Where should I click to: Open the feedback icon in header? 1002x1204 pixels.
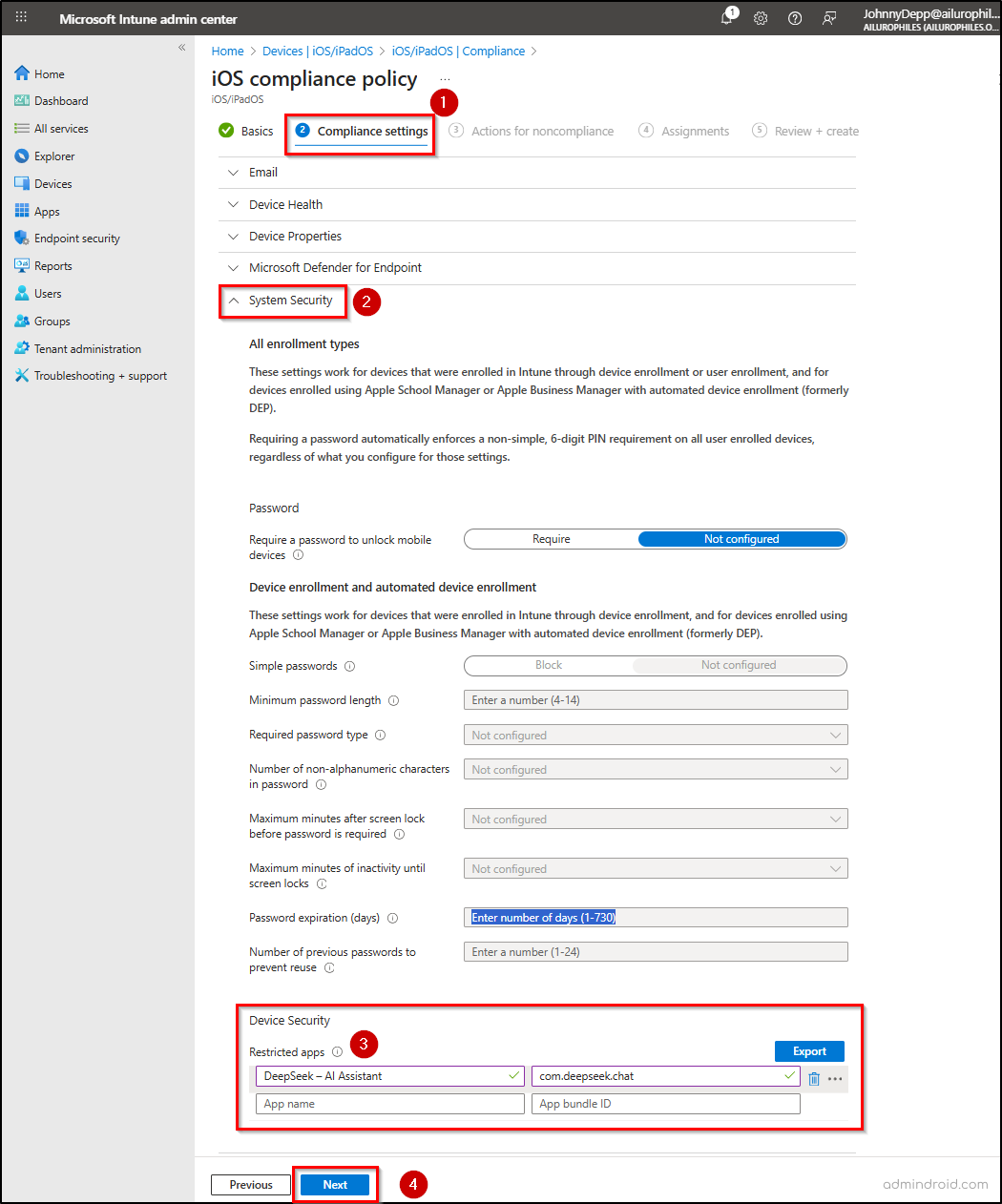(829, 18)
